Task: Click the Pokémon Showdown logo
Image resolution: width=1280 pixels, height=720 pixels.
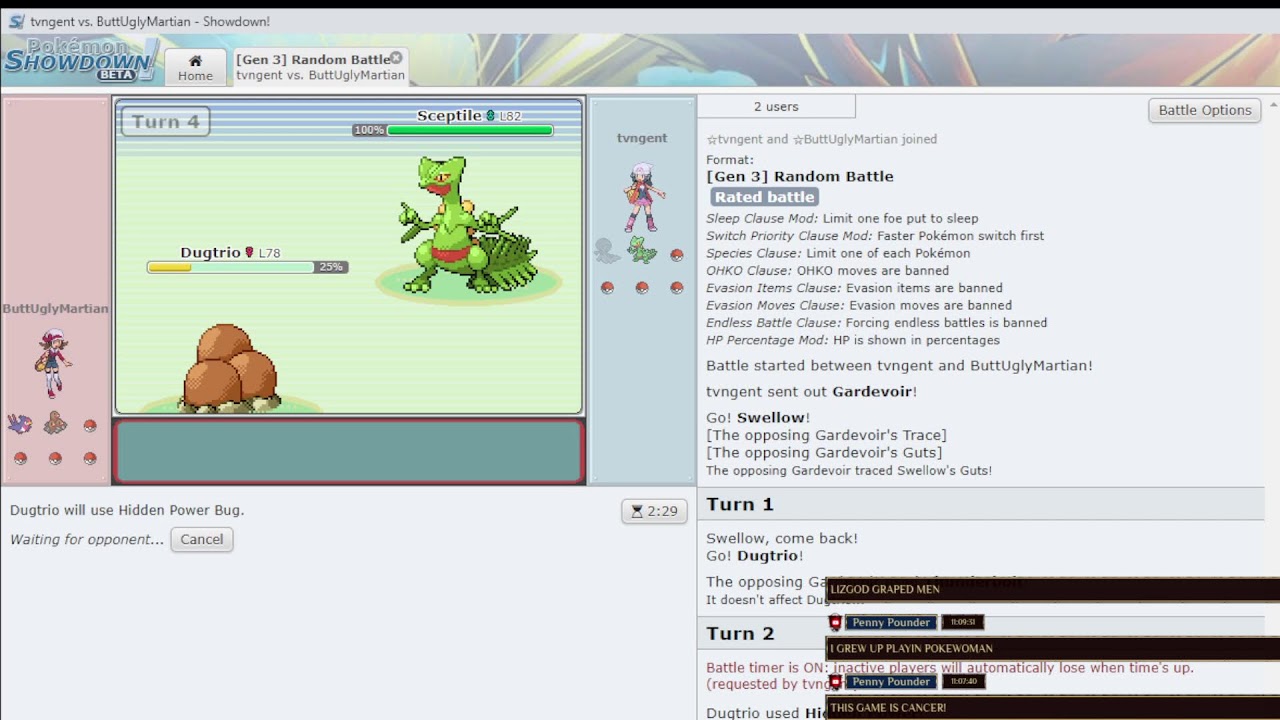Action: tap(80, 60)
